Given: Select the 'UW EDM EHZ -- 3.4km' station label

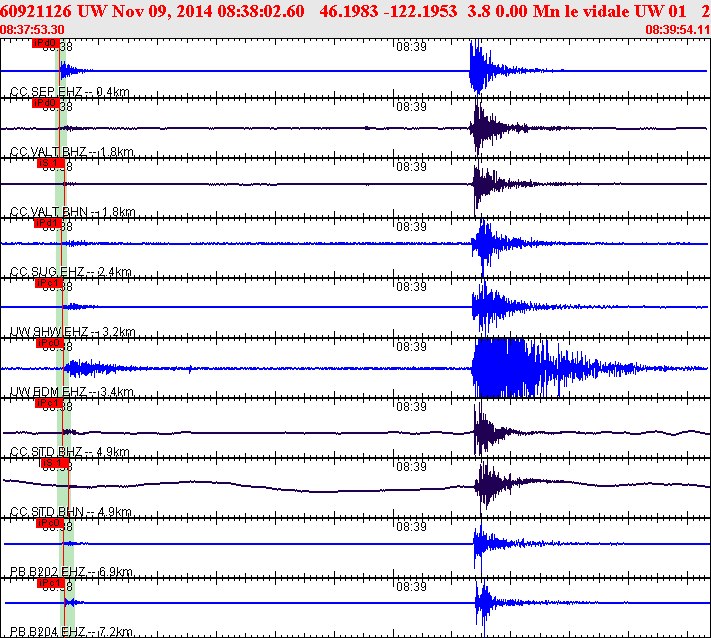Looking at the screenshot, I should coord(72,392).
